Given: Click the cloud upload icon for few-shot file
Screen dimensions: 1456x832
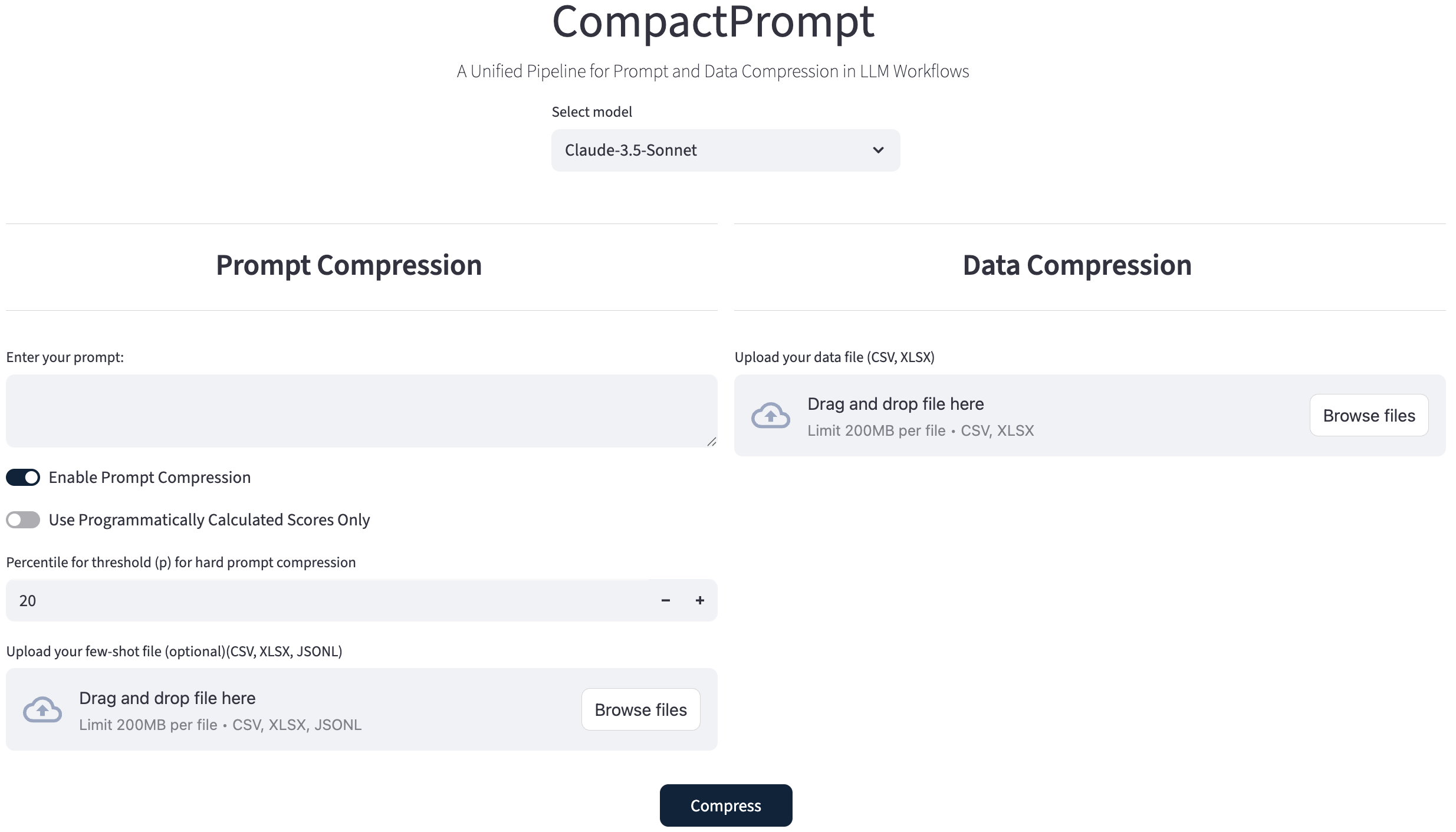Looking at the screenshot, I should 42,709.
